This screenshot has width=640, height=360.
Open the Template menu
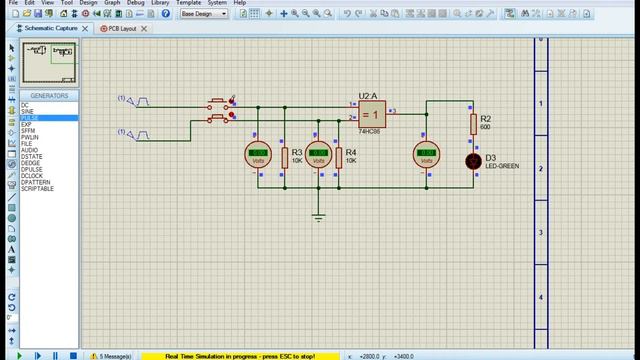click(x=188, y=2)
